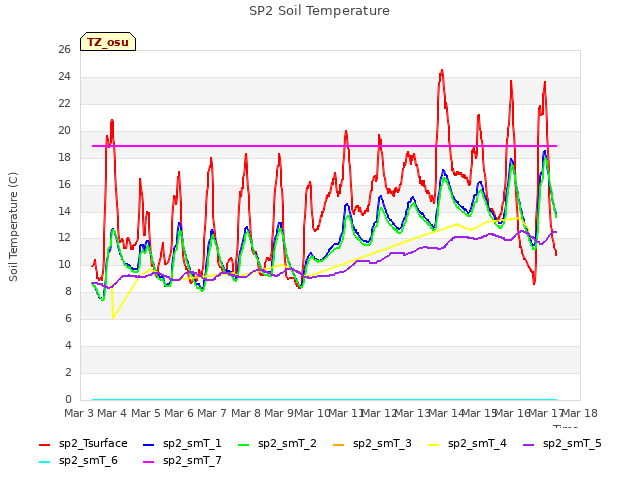640x480 pixels.
Task: Toggle sp2_smT_7 legend entry
Action: 182,461
